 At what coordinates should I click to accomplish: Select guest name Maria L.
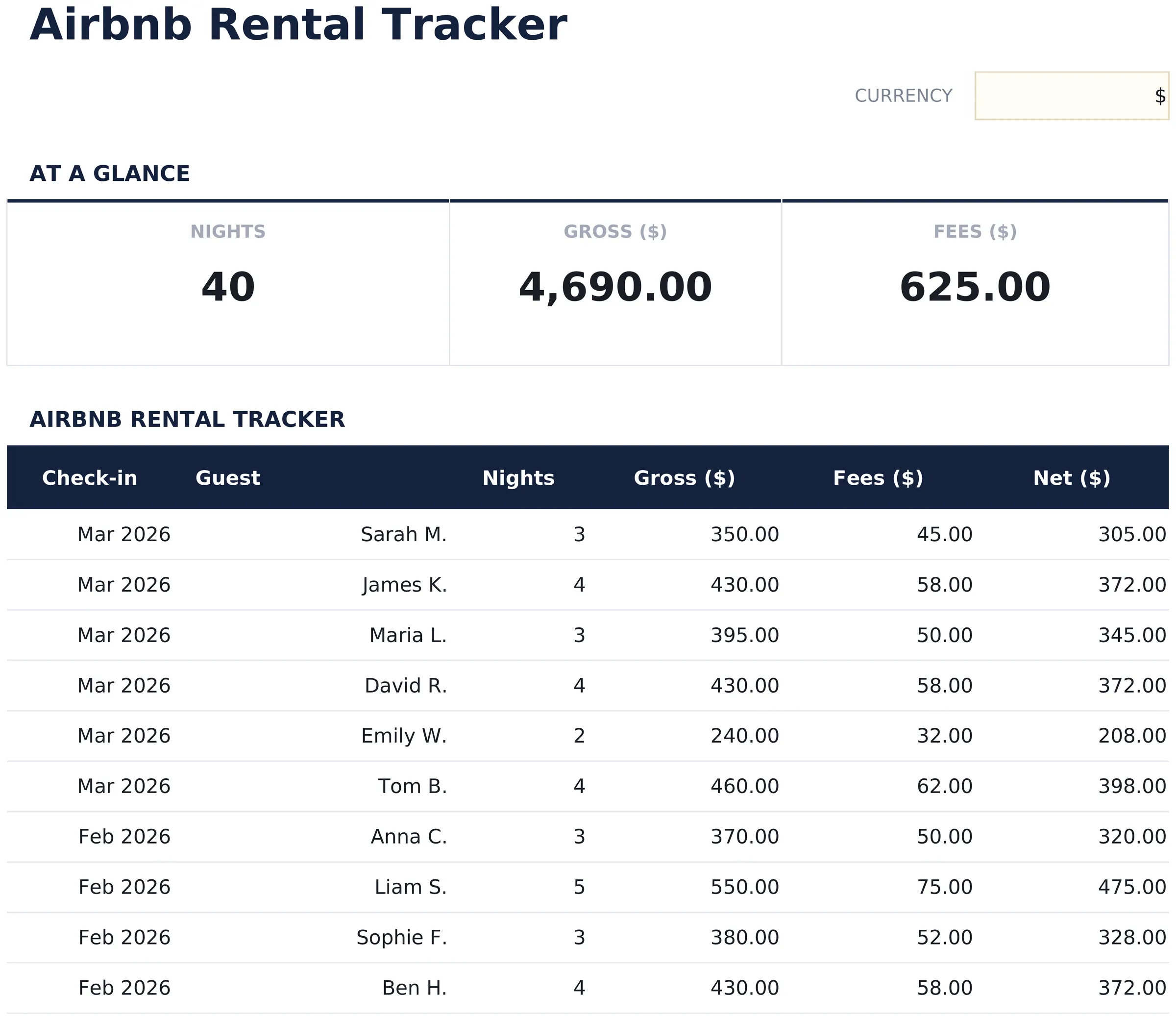coord(408,635)
